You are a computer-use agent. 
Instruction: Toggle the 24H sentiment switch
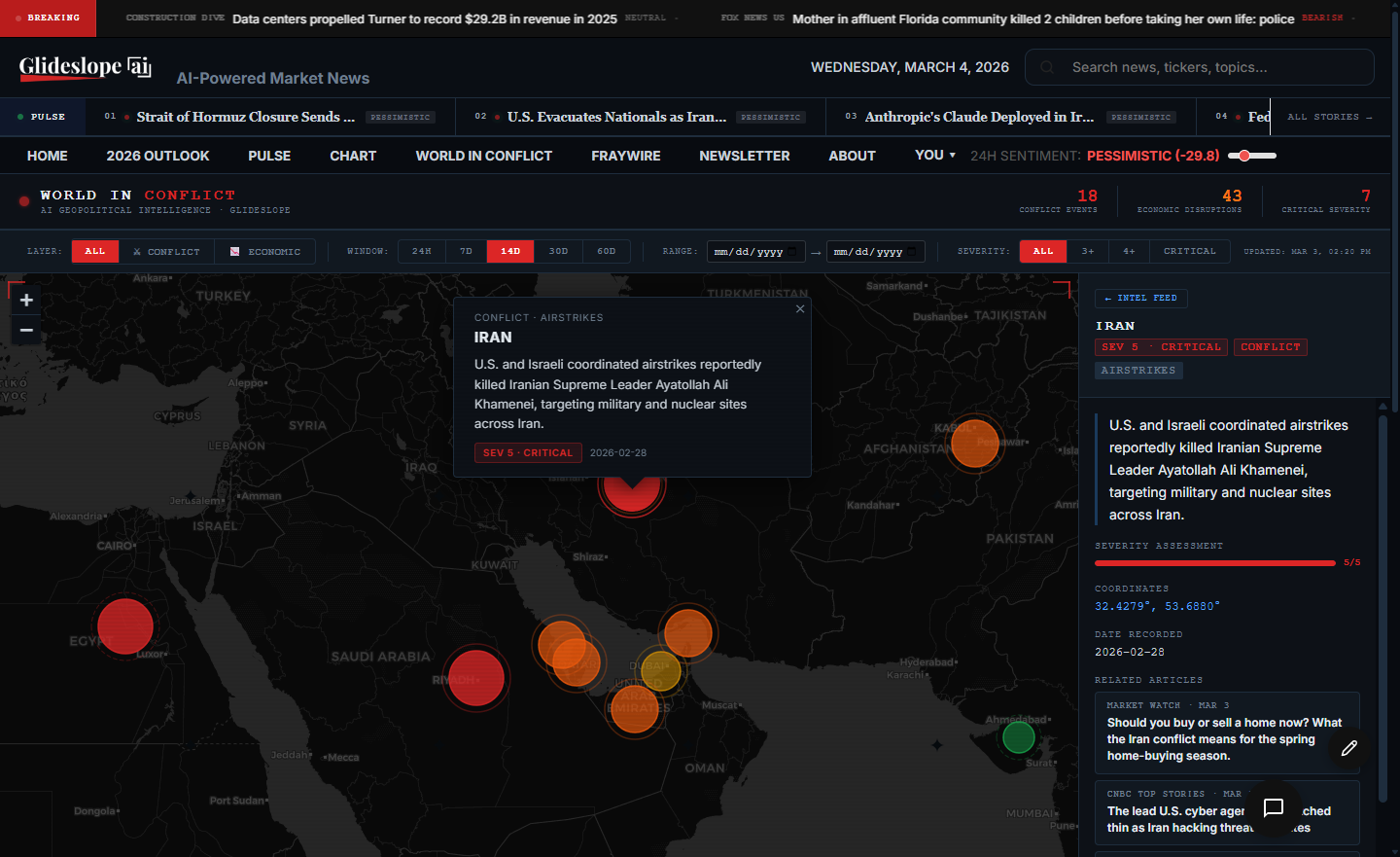click(1251, 156)
